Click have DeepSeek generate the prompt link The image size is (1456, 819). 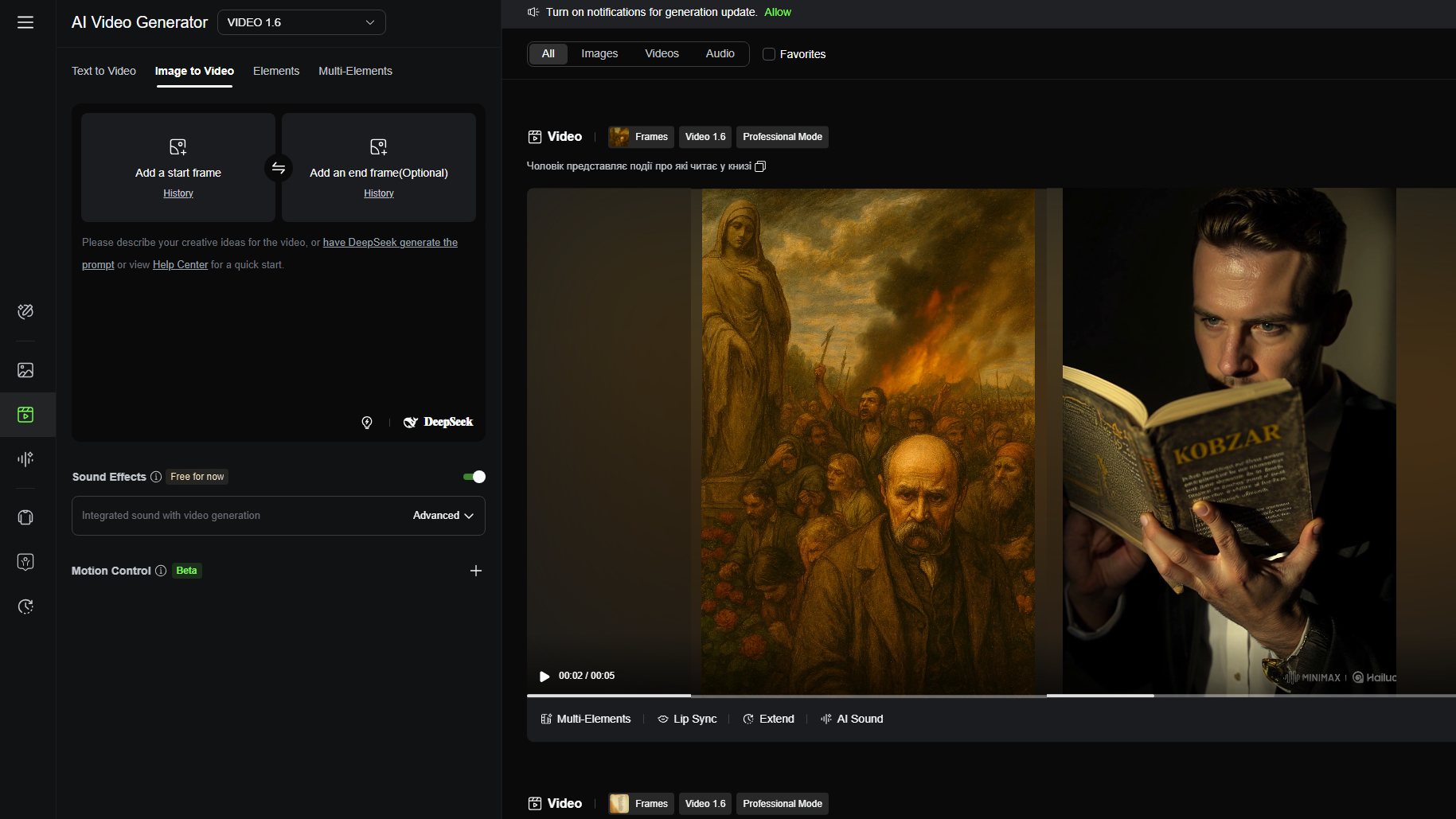[390, 242]
